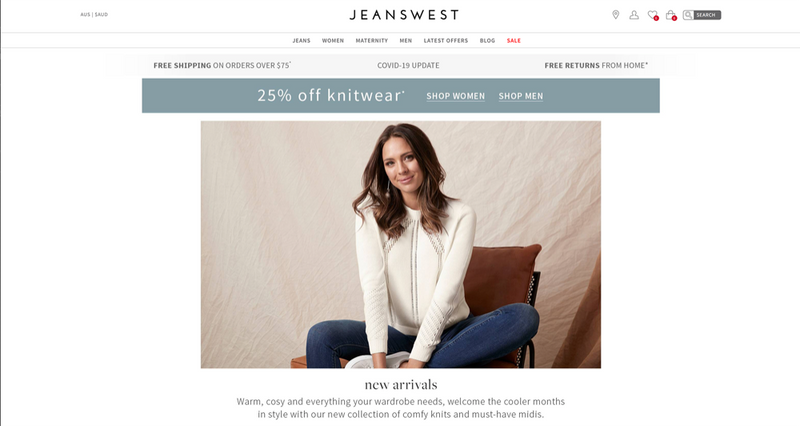This screenshot has height=426, width=800.
Task: Open the Maternity menu
Action: 371,41
